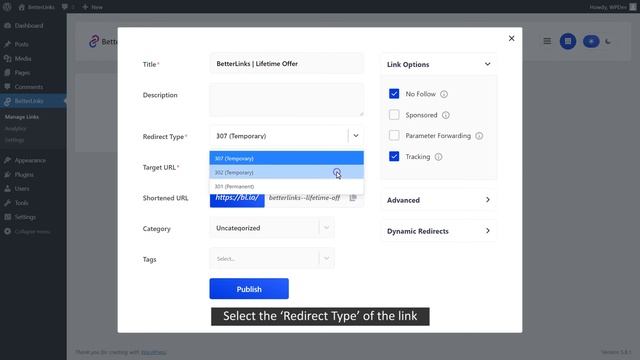Open the BetterLinks site home link
The height and width of the screenshot is (360, 640).
[37, 7]
